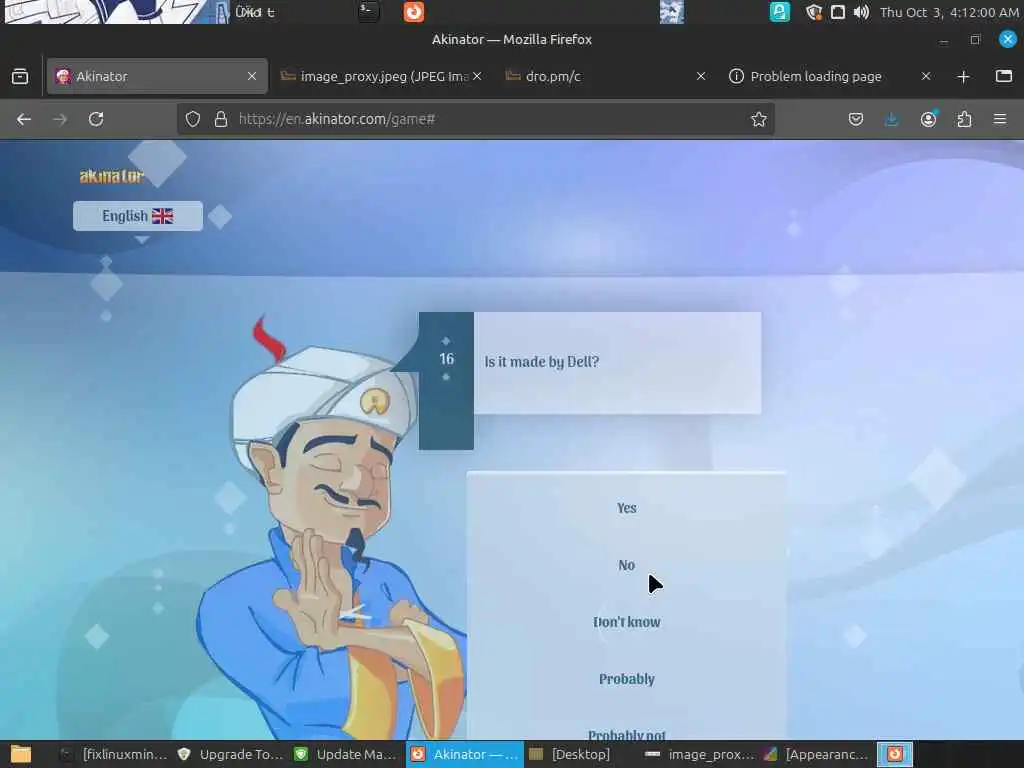Go back to the previous page
Image resolution: width=1024 pixels, height=768 pixels.
(x=24, y=120)
